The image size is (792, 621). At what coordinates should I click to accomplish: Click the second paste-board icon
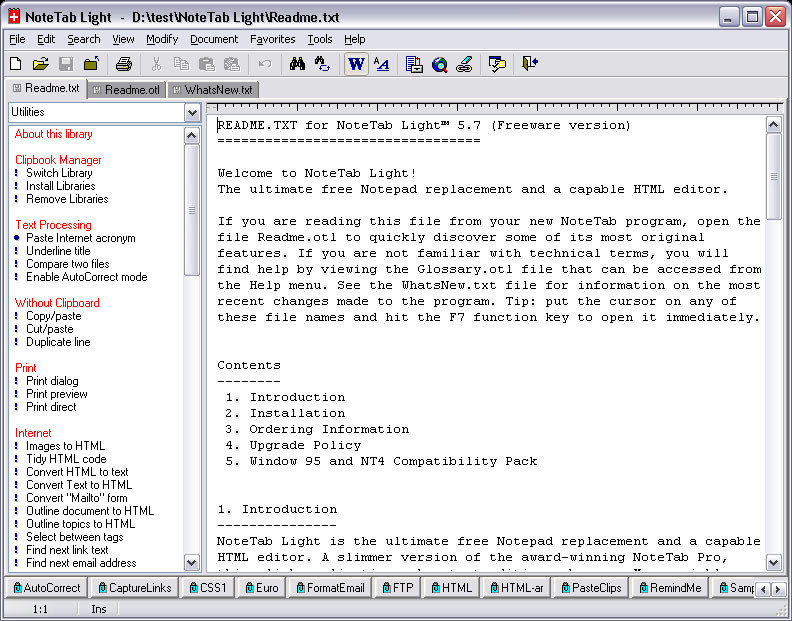point(232,64)
